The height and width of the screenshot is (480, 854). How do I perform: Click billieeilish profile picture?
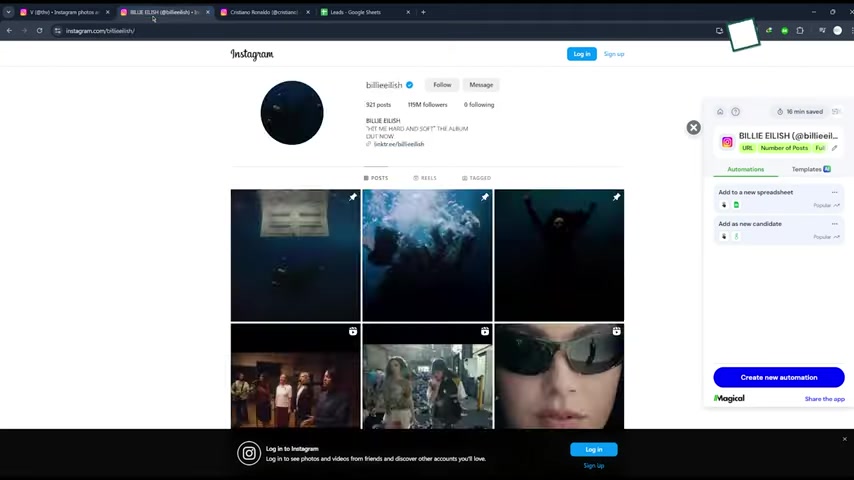292,113
